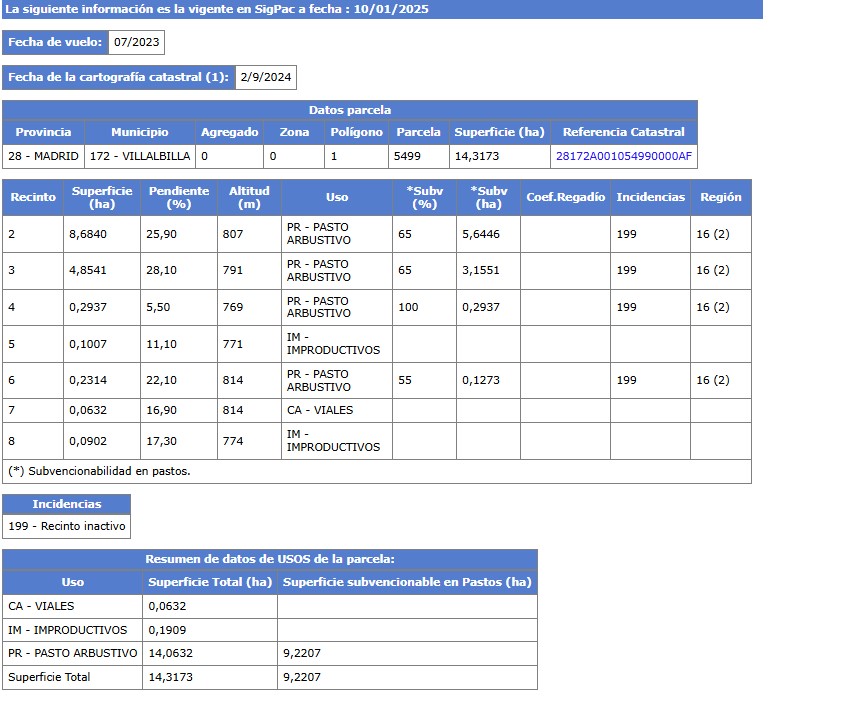The height and width of the screenshot is (711, 850).
Task: Click the Región column header
Action: [x=720, y=197]
